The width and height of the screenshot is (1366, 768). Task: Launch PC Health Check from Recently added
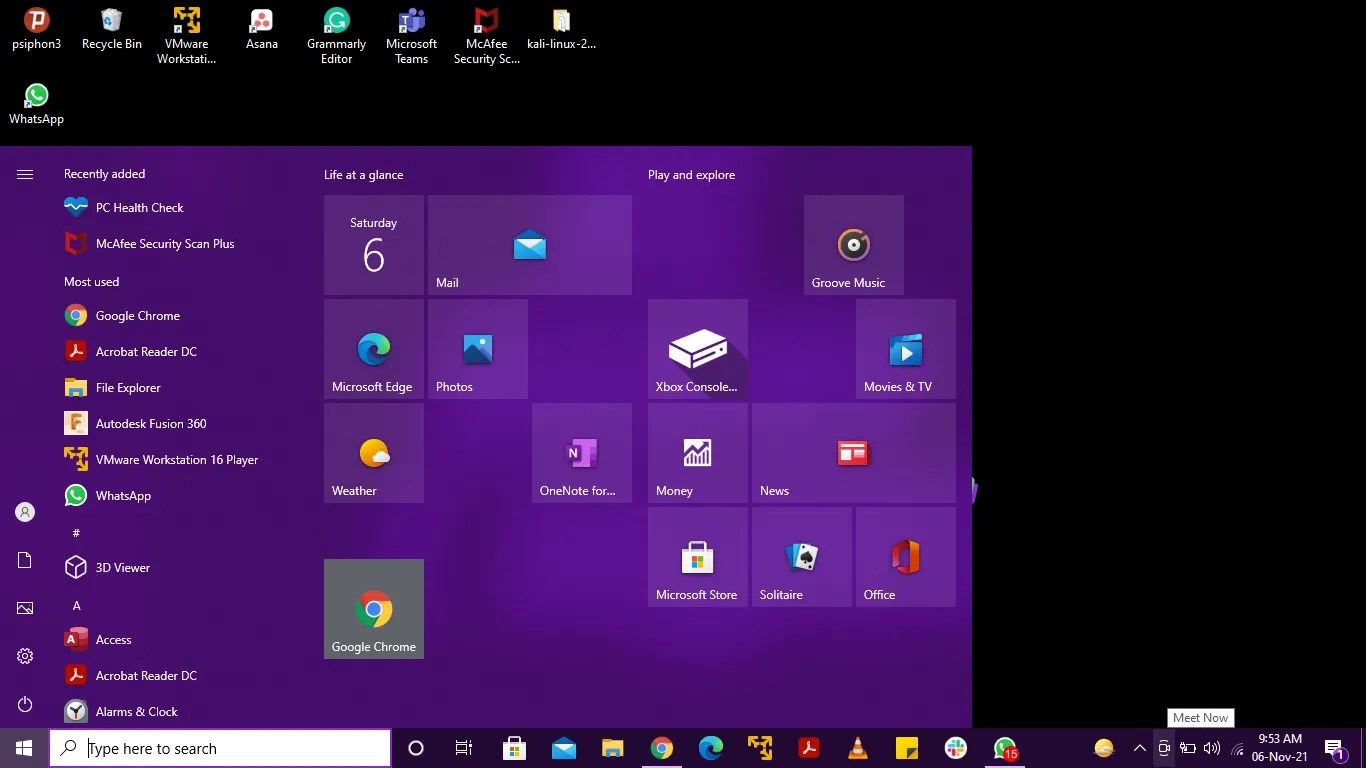[x=180, y=208]
